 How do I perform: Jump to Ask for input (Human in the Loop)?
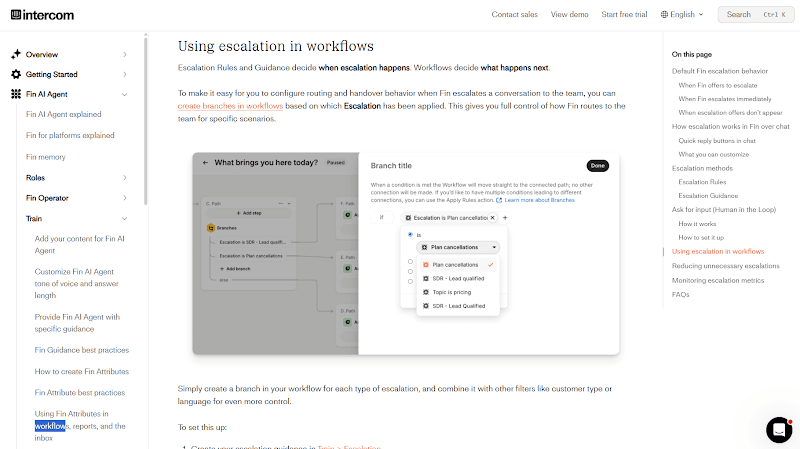[x=723, y=210]
